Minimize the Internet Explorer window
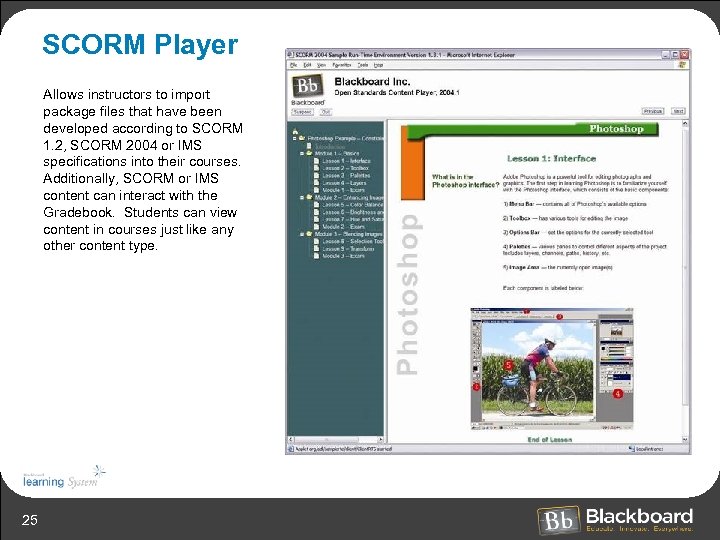Viewport: 720px width, 540px height. (x=666, y=55)
